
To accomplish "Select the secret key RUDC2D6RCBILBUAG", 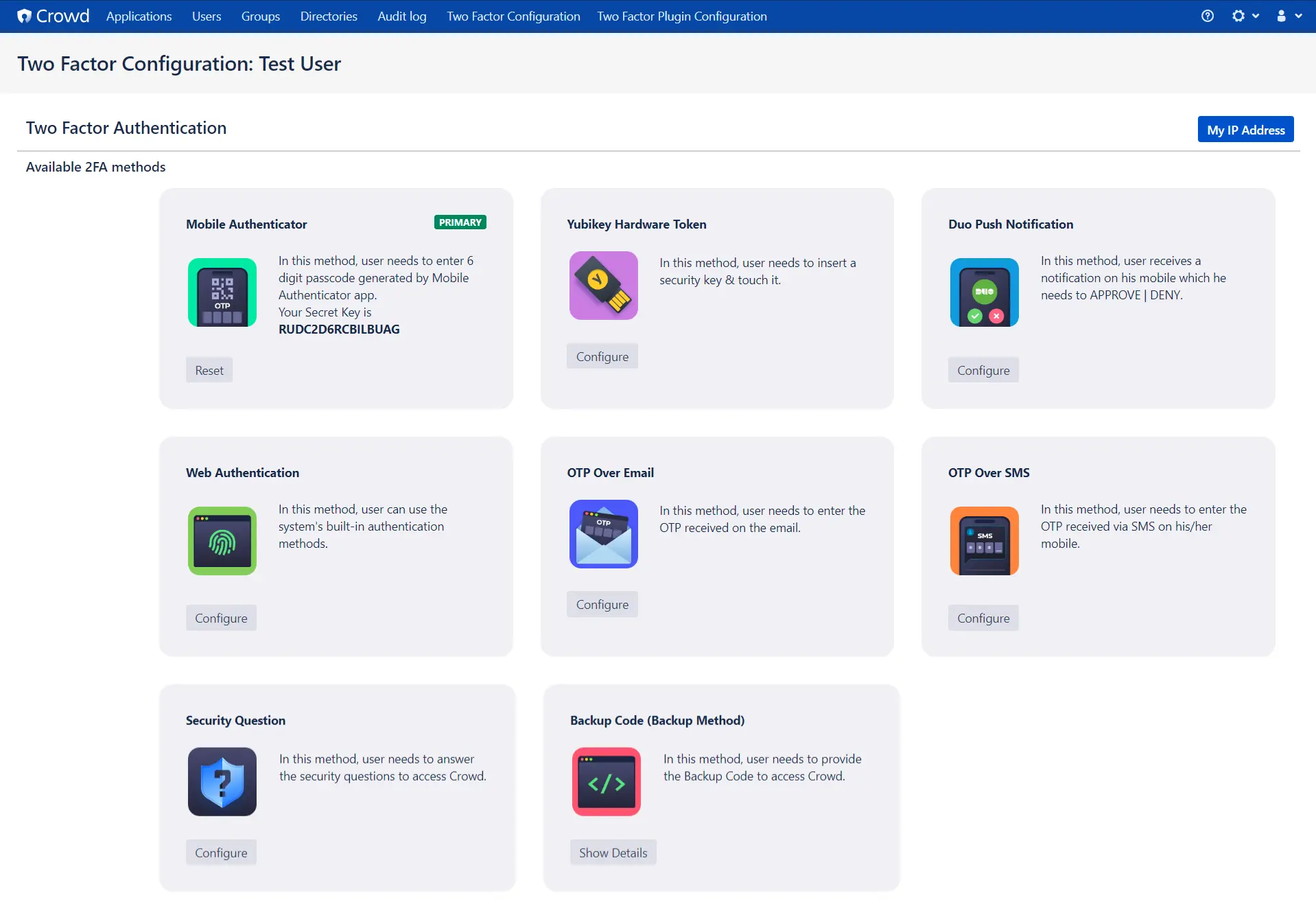I will coord(339,330).
